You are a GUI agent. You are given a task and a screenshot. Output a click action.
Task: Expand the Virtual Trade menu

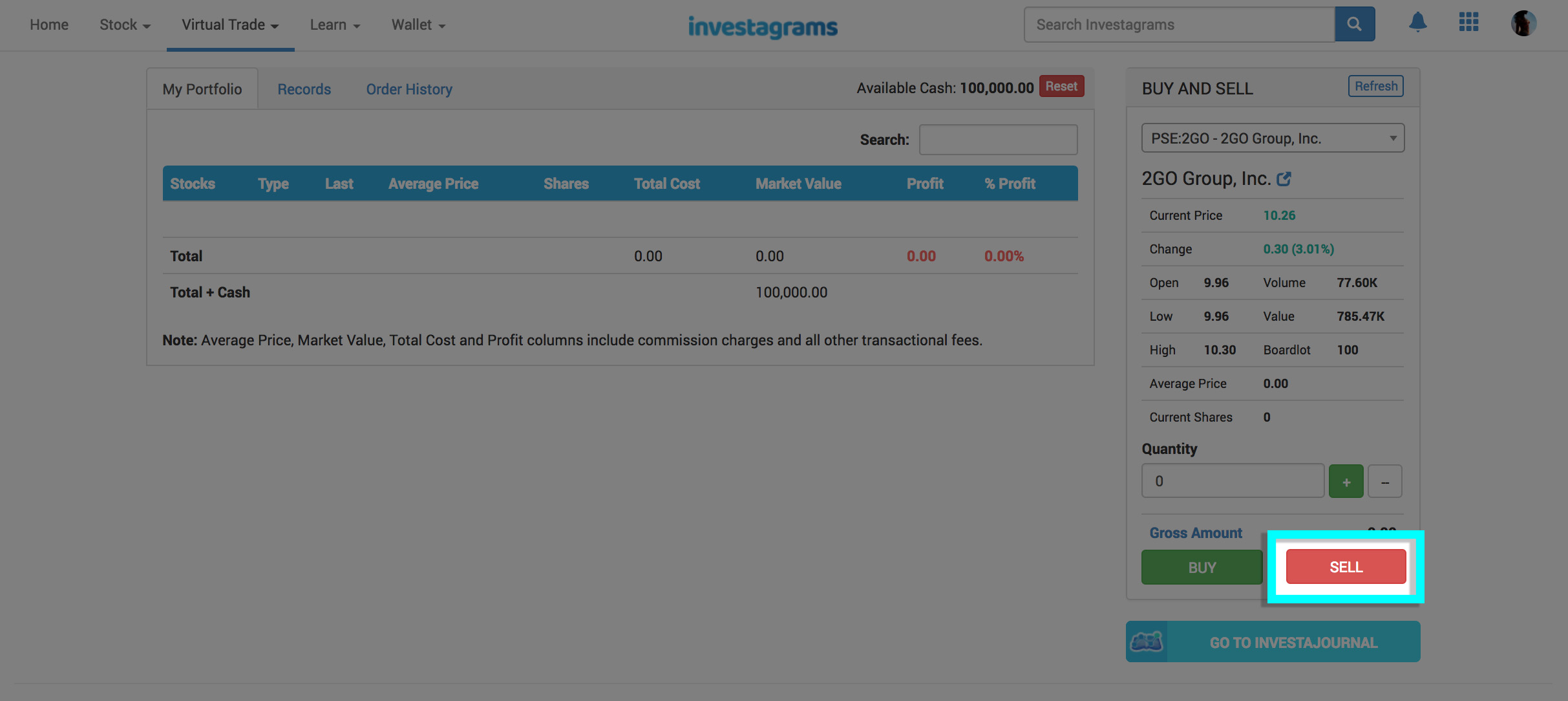230,25
